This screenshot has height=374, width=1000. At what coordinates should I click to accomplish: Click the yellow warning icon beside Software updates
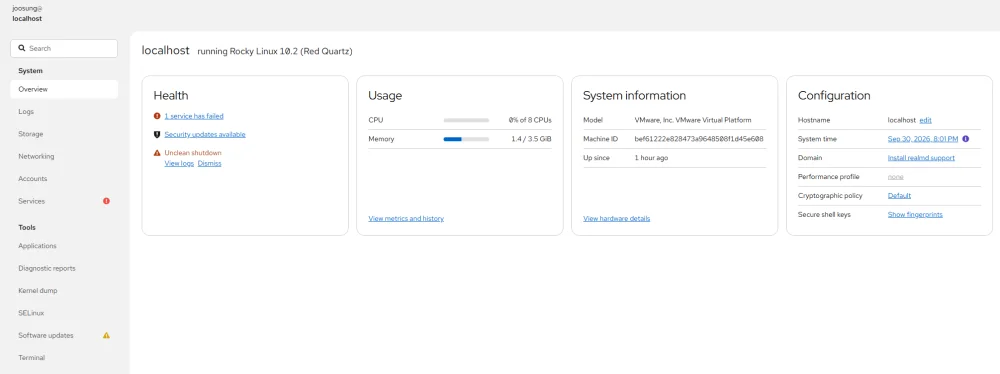107,335
